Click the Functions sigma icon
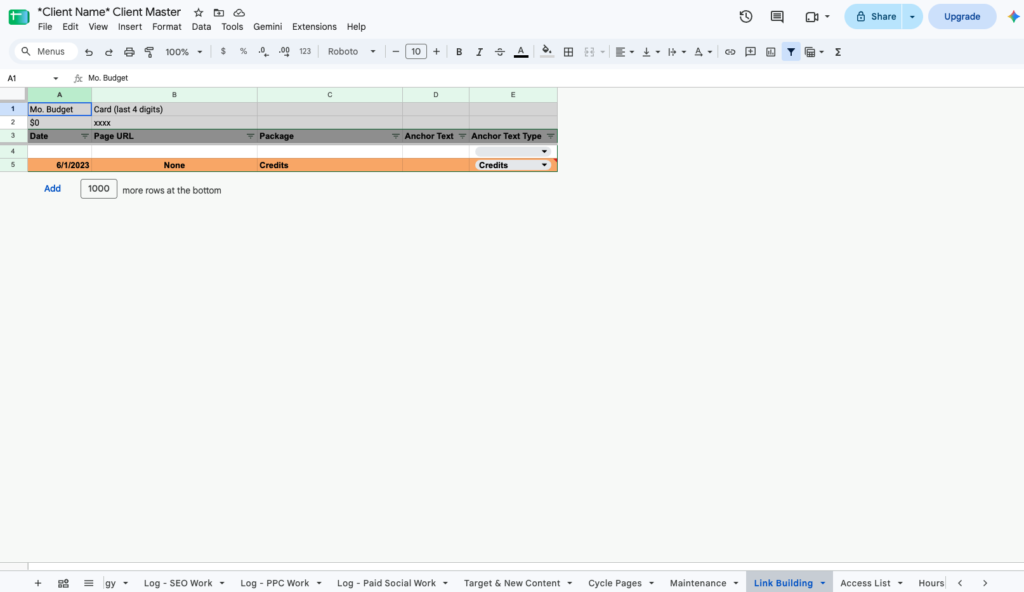Screen dimensions: 1024x592 pos(838,52)
